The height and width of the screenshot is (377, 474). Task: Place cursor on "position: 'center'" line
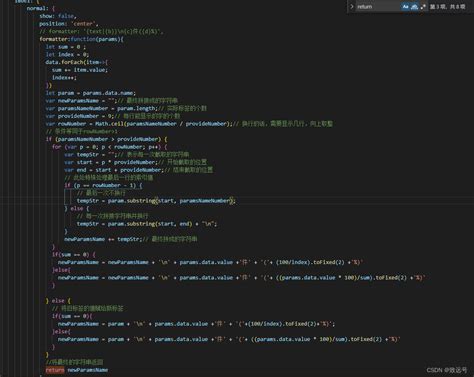[x=69, y=24]
